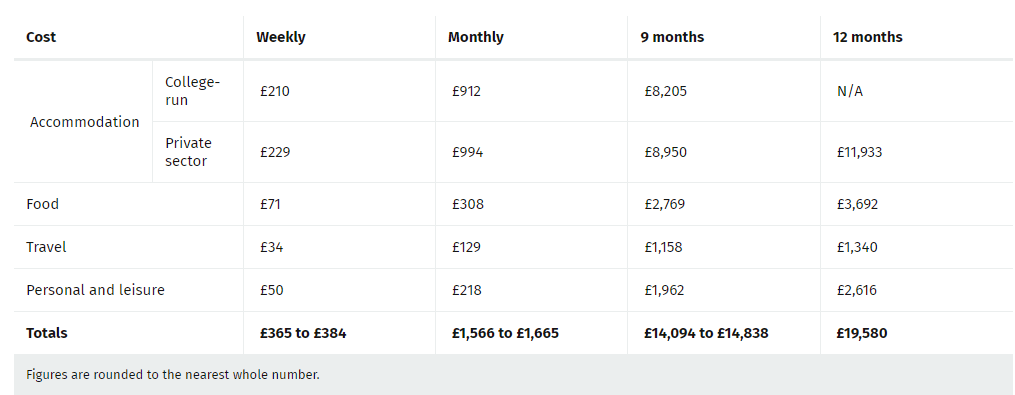Select the £11,933 private sector cell
1015x395 pixels.
point(859,152)
